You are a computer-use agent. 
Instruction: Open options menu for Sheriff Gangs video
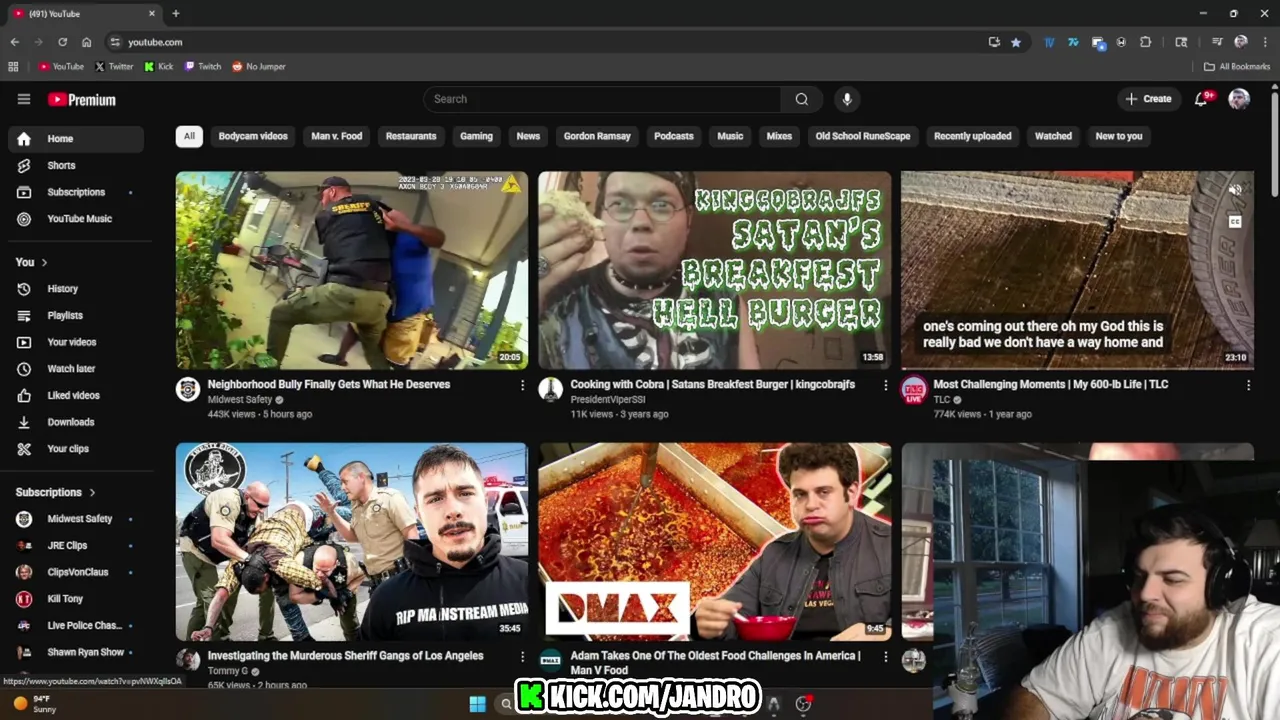point(522,657)
